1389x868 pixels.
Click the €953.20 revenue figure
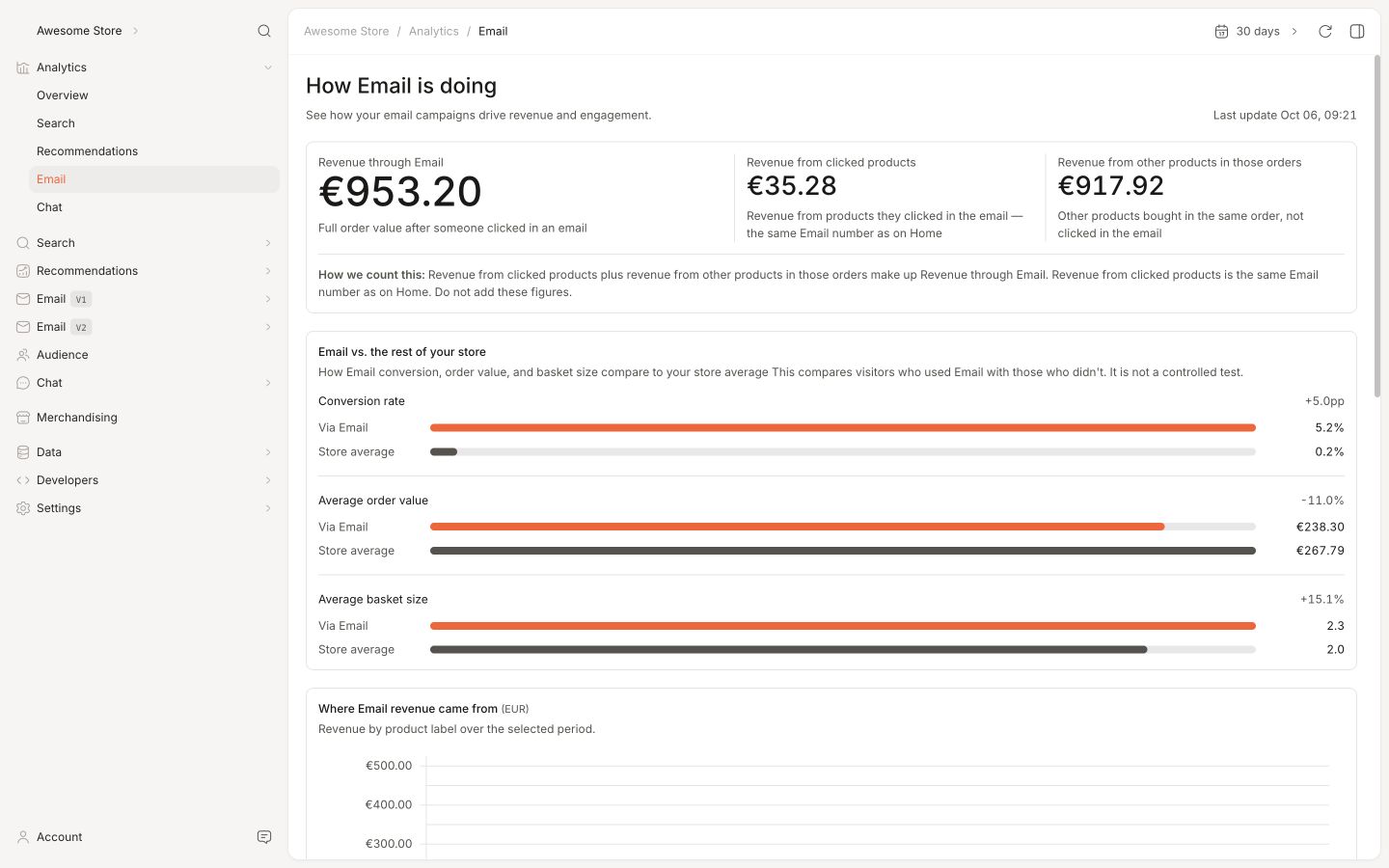(x=400, y=192)
